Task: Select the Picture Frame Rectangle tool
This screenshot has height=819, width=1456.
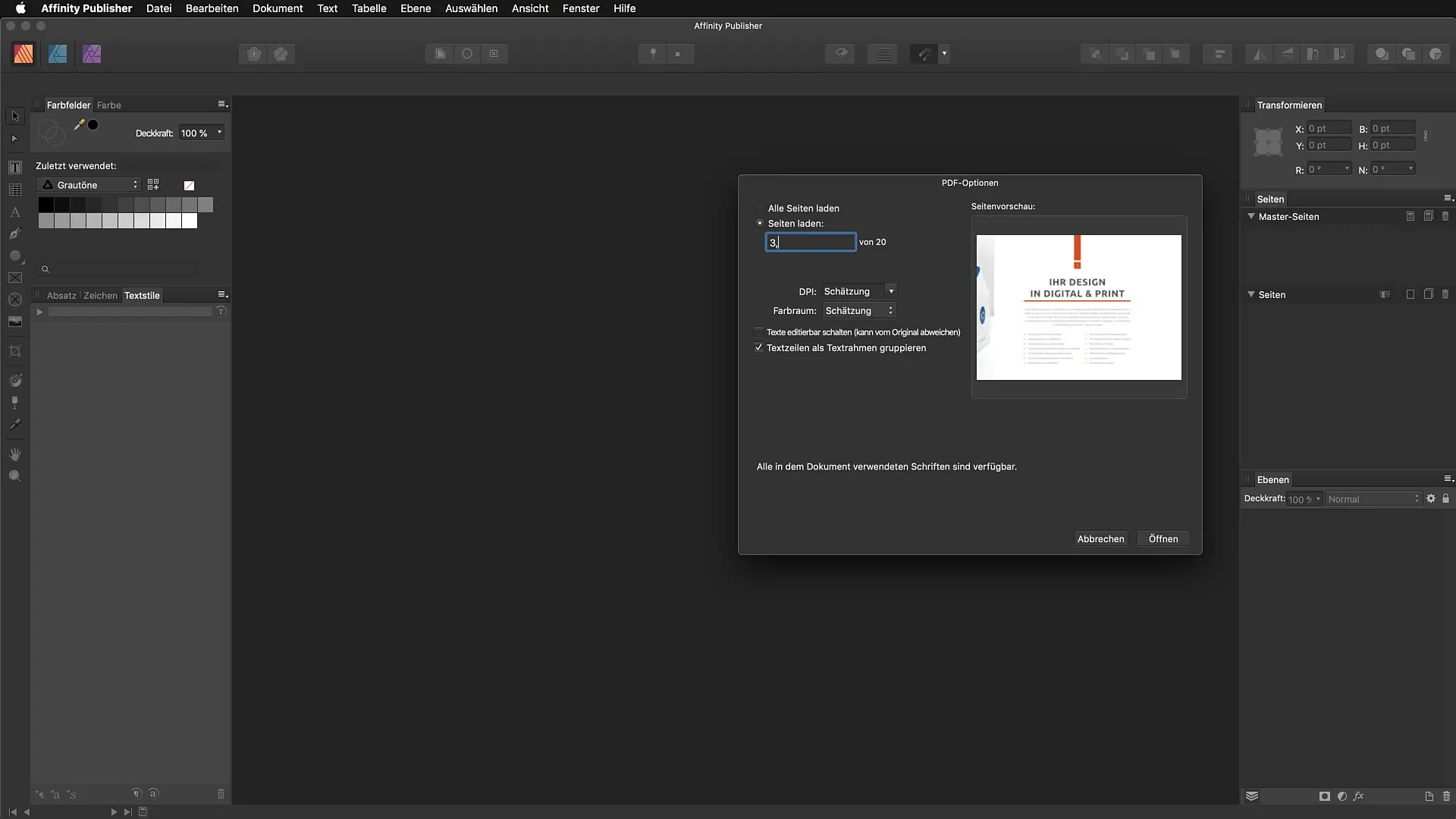Action: 15,278
